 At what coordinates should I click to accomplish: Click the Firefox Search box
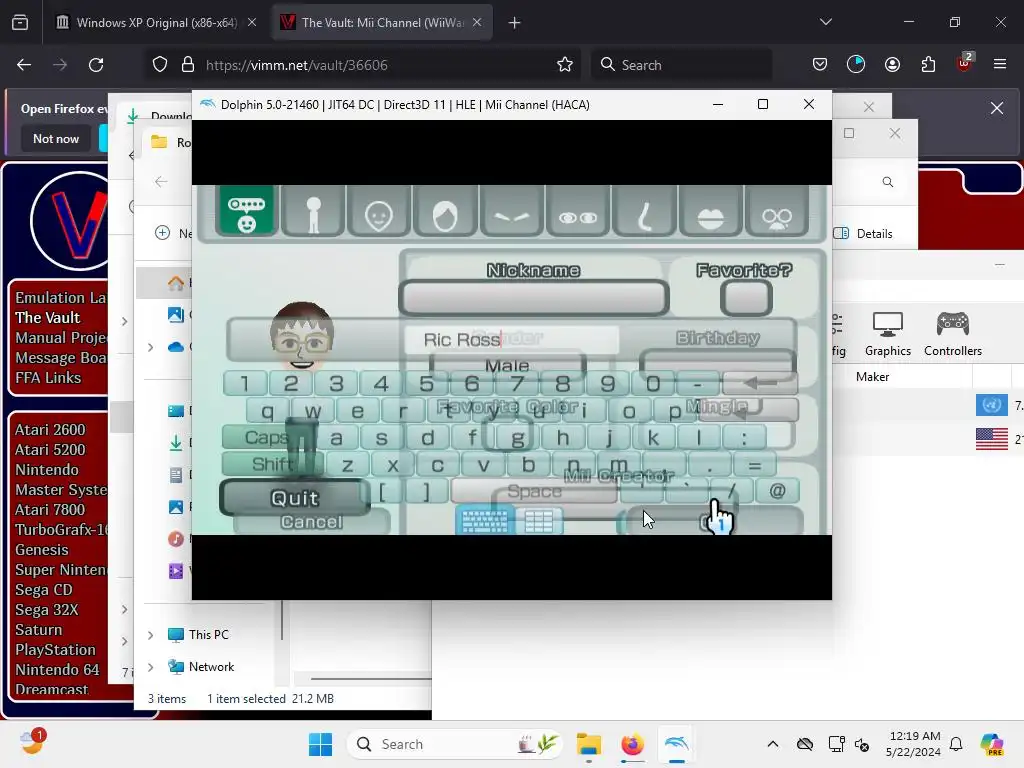pos(681,65)
